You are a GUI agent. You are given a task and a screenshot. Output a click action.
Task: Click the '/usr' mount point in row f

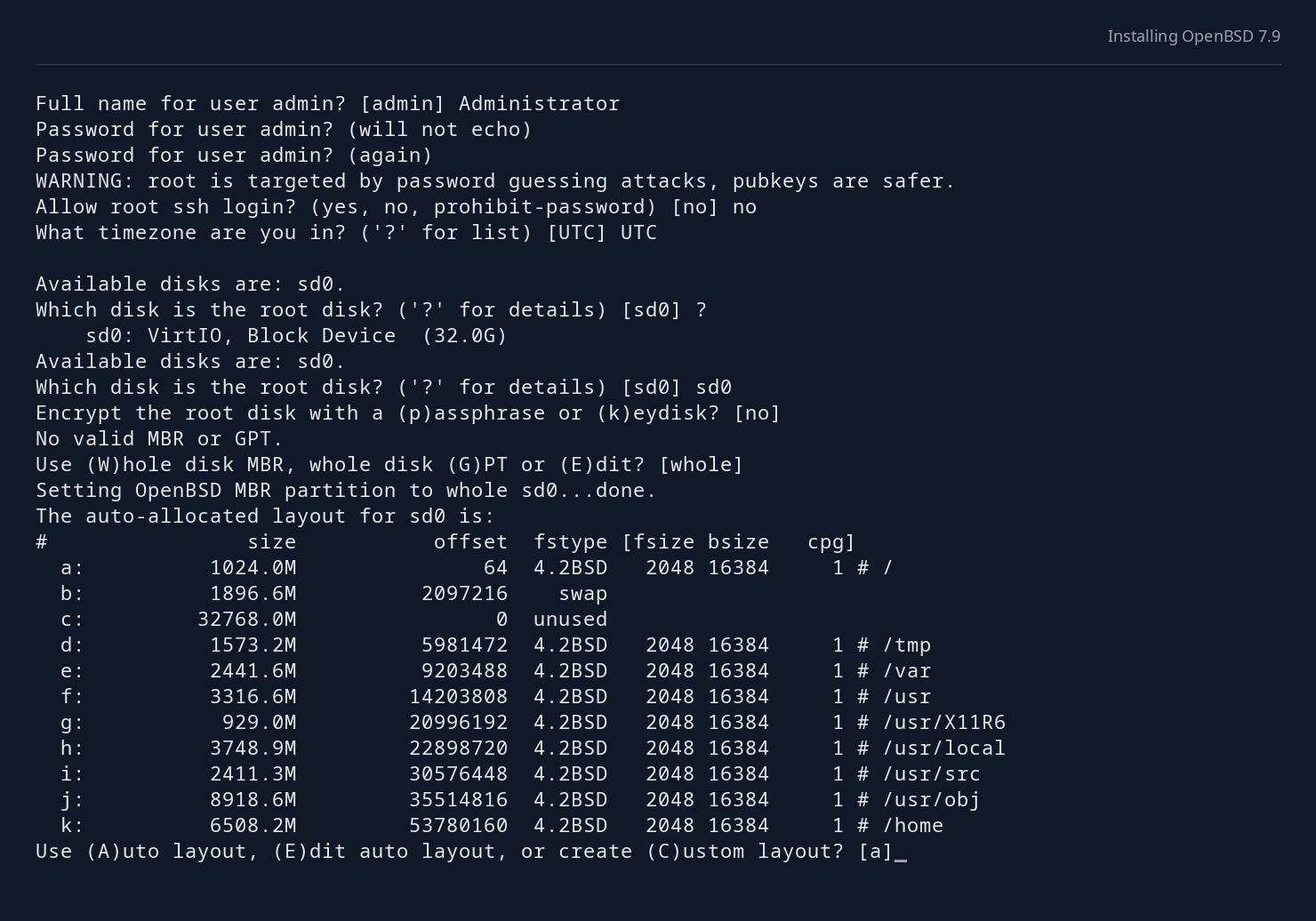coord(906,696)
